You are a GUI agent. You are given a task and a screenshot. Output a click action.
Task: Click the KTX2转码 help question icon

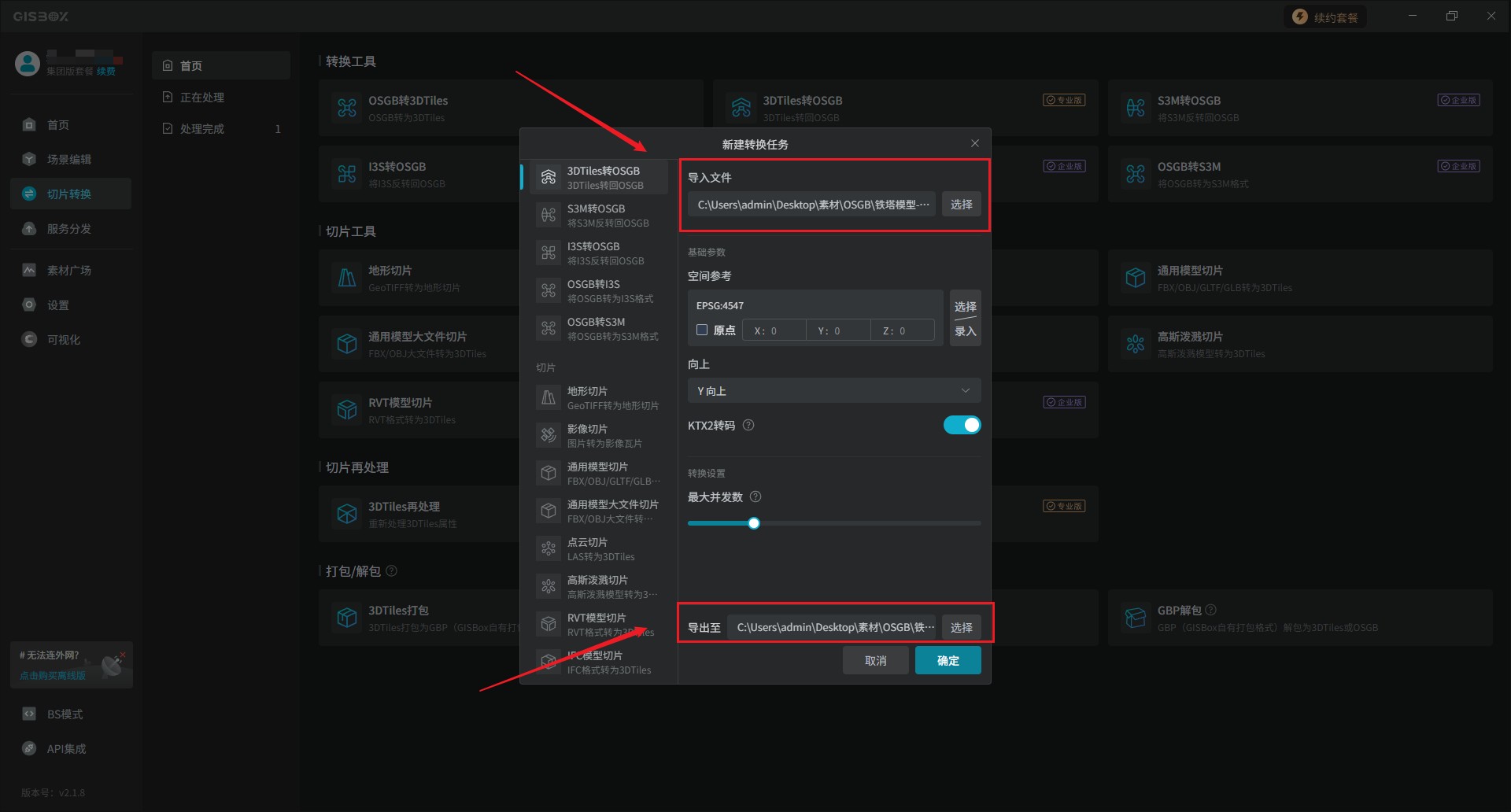748,425
